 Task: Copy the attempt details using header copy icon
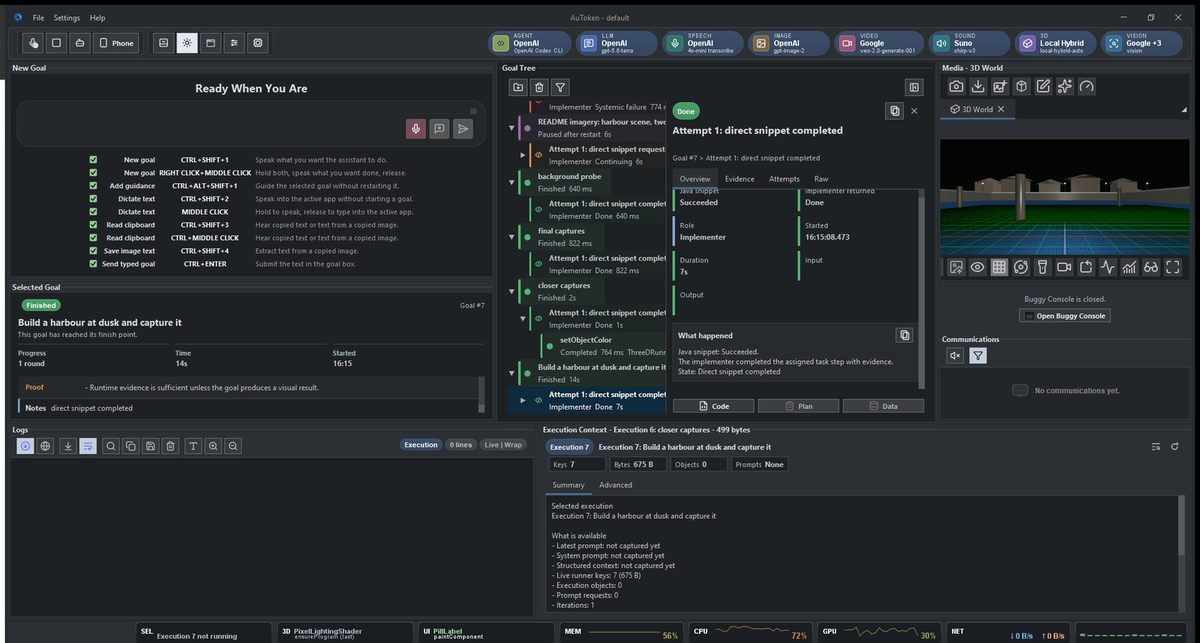point(895,111)
